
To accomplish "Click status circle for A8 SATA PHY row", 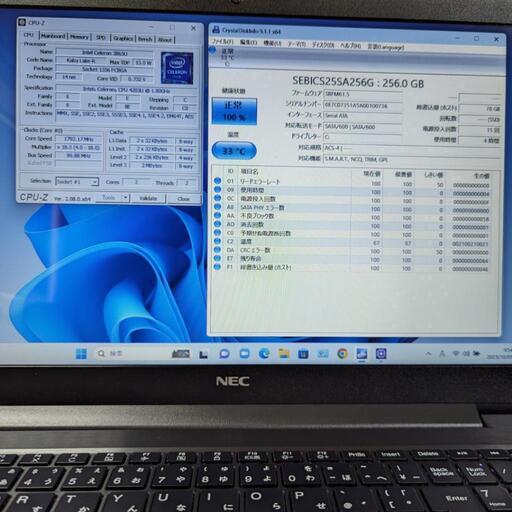I will pyautogui.click(x=217, y=207).
